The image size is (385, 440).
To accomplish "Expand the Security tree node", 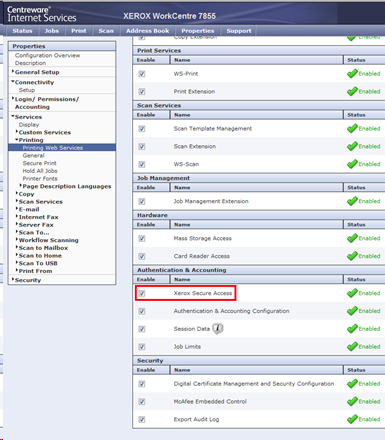I will 26,280.
